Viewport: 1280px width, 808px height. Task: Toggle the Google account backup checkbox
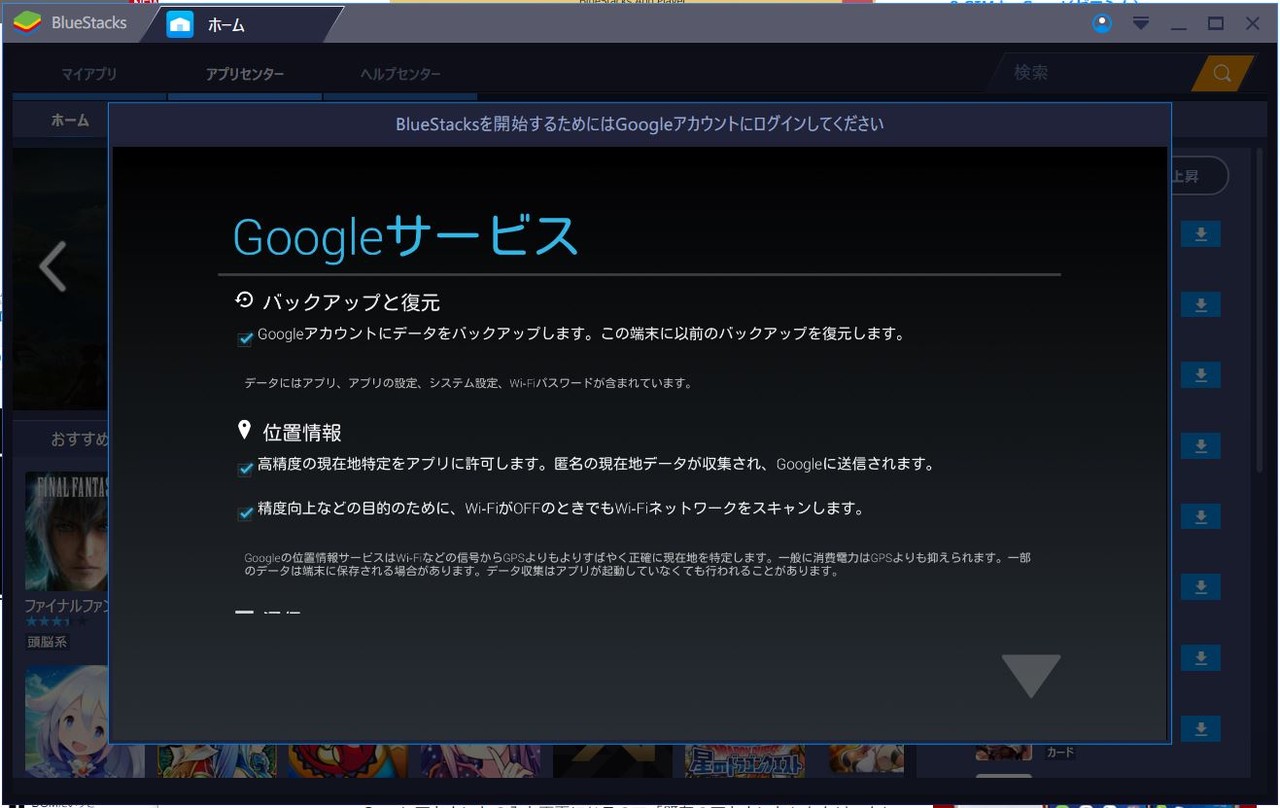245,339
